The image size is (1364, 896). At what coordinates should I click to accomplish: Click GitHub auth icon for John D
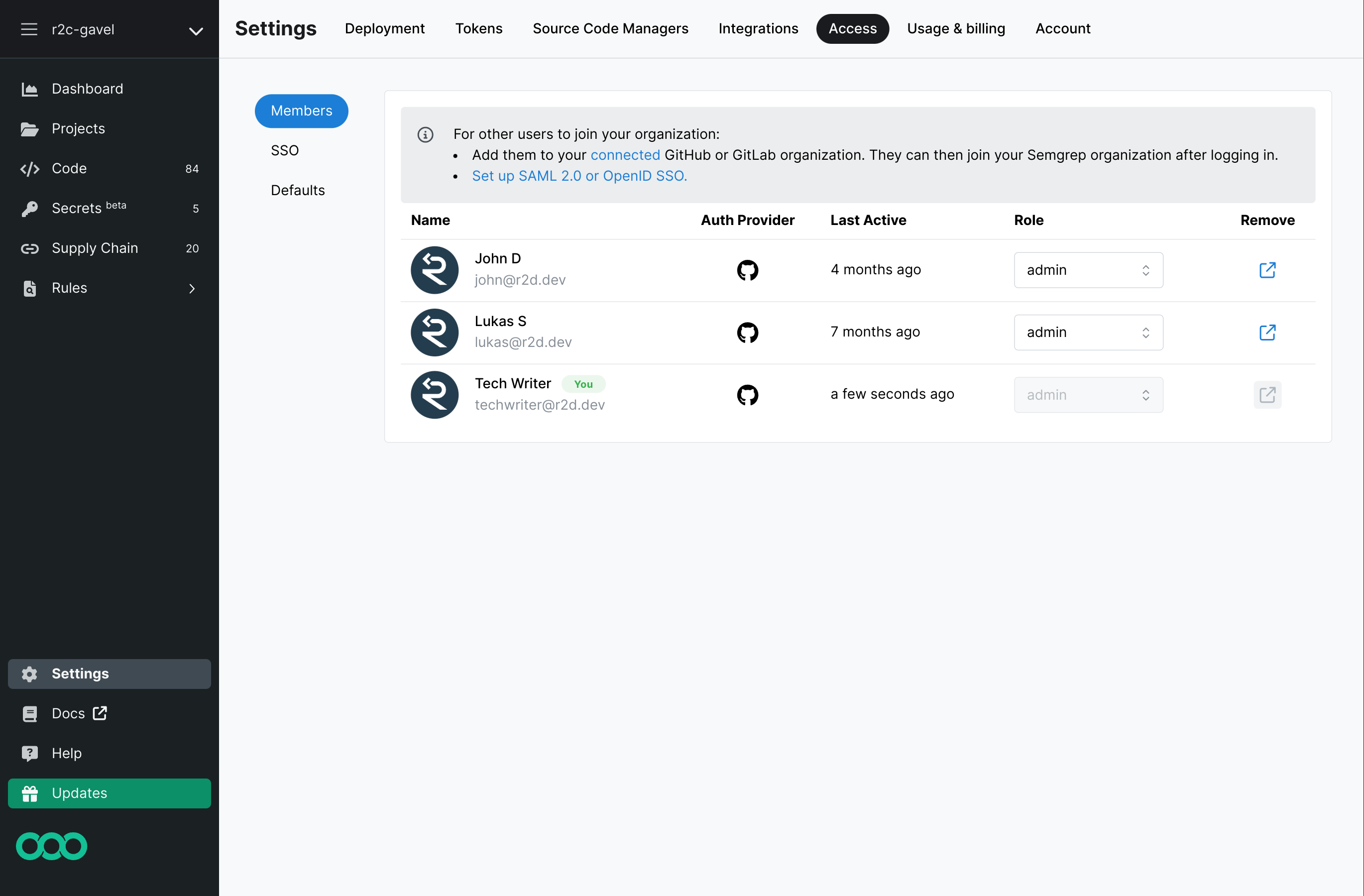click(747, 270)
